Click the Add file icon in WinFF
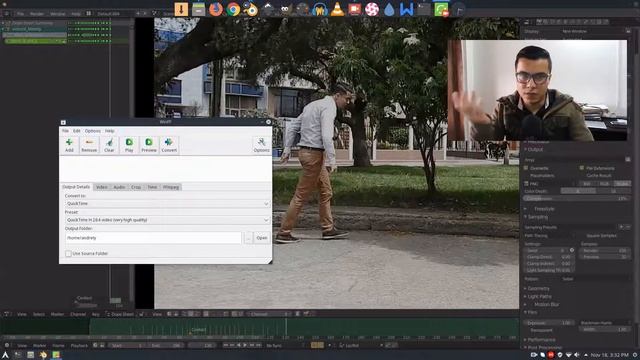This screenshot has height=360, width=640. (x=69, y=145)
